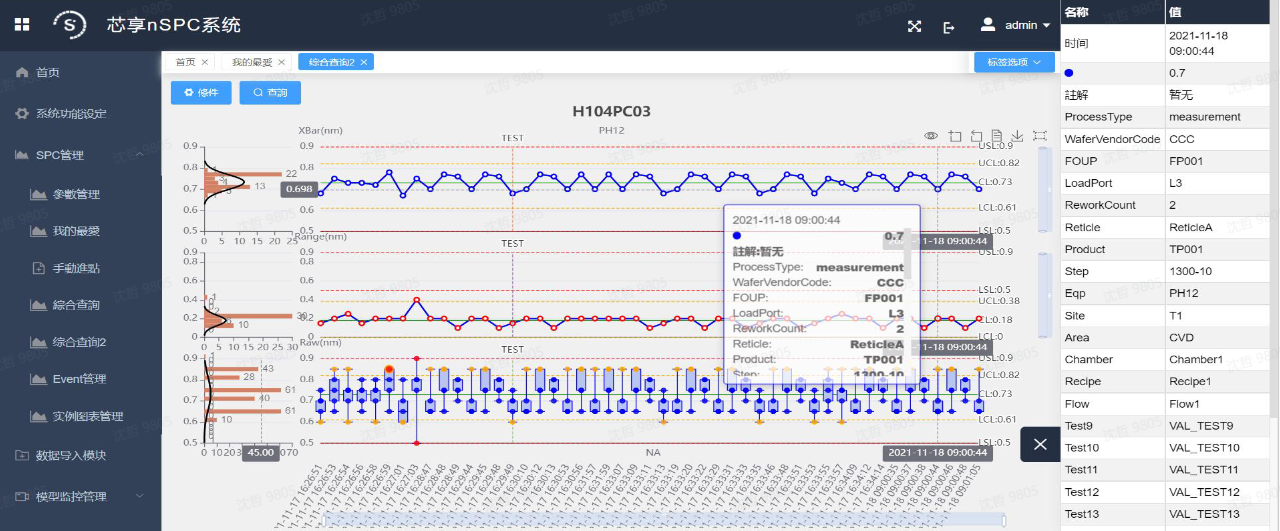Close the detail panel with X button
The height and width of the screenshot is (531, 1280).
coord(1040,444)
